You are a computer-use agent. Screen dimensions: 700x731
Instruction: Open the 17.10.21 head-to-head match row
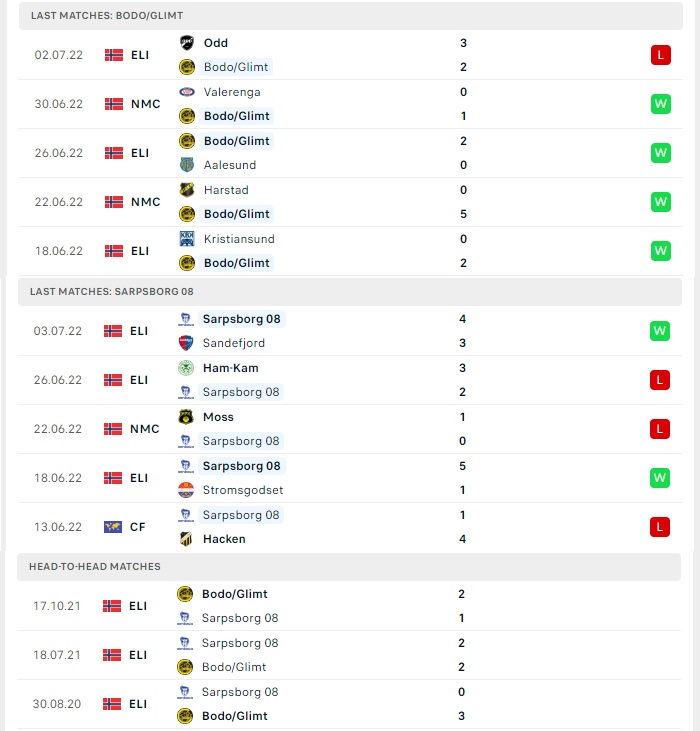349,606
